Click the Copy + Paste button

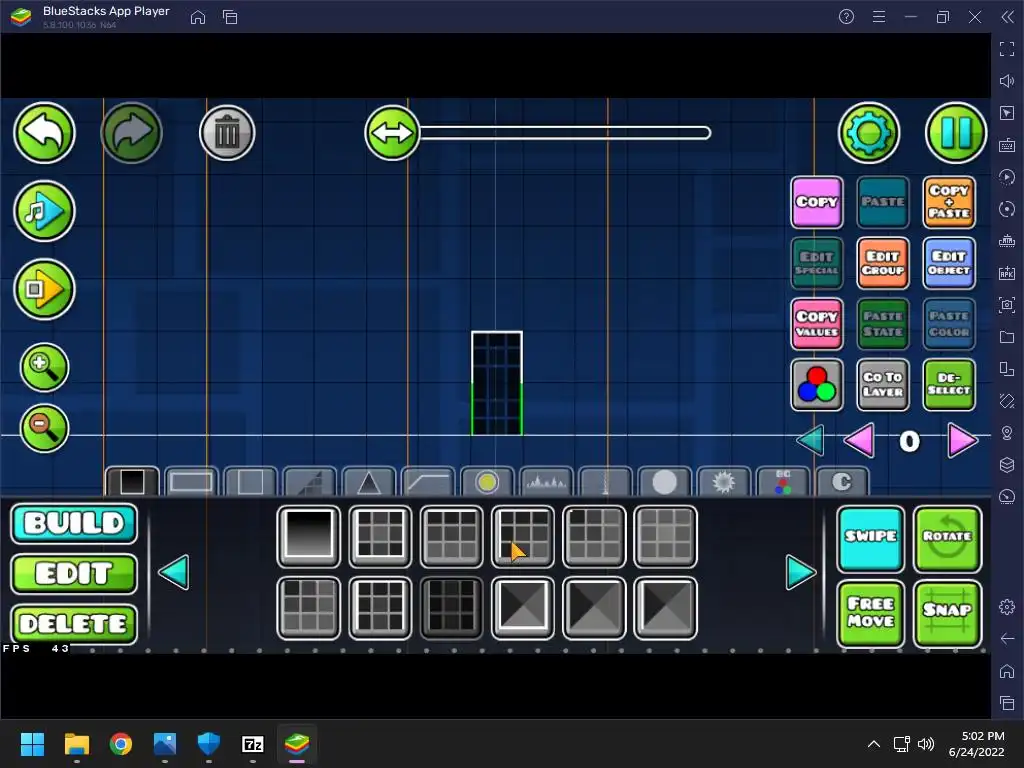pos(948,202)
